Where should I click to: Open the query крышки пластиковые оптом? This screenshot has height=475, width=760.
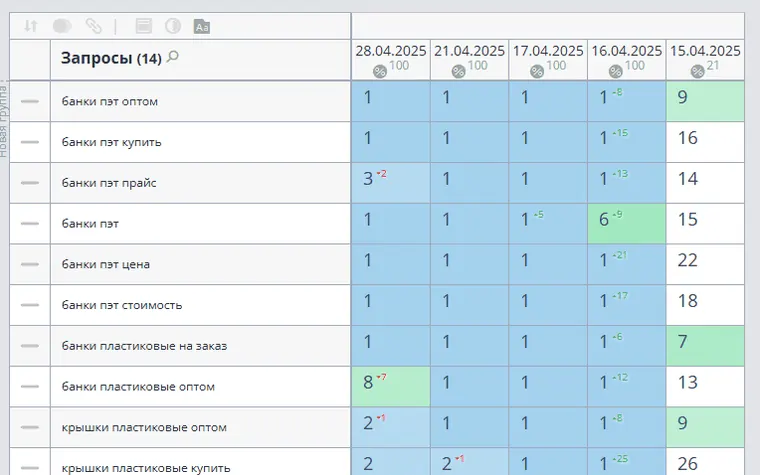(144, 428)
